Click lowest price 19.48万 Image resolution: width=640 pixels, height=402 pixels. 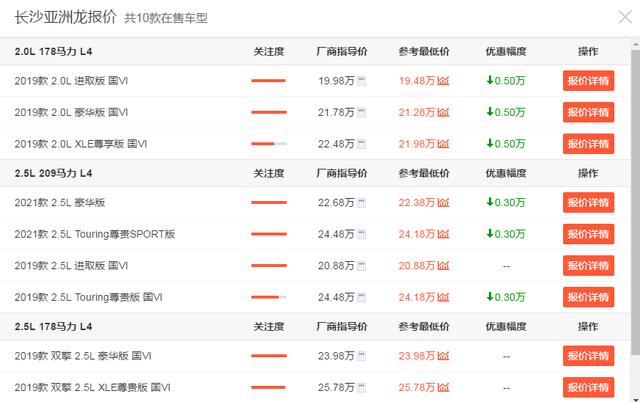[x=417, y=81]
